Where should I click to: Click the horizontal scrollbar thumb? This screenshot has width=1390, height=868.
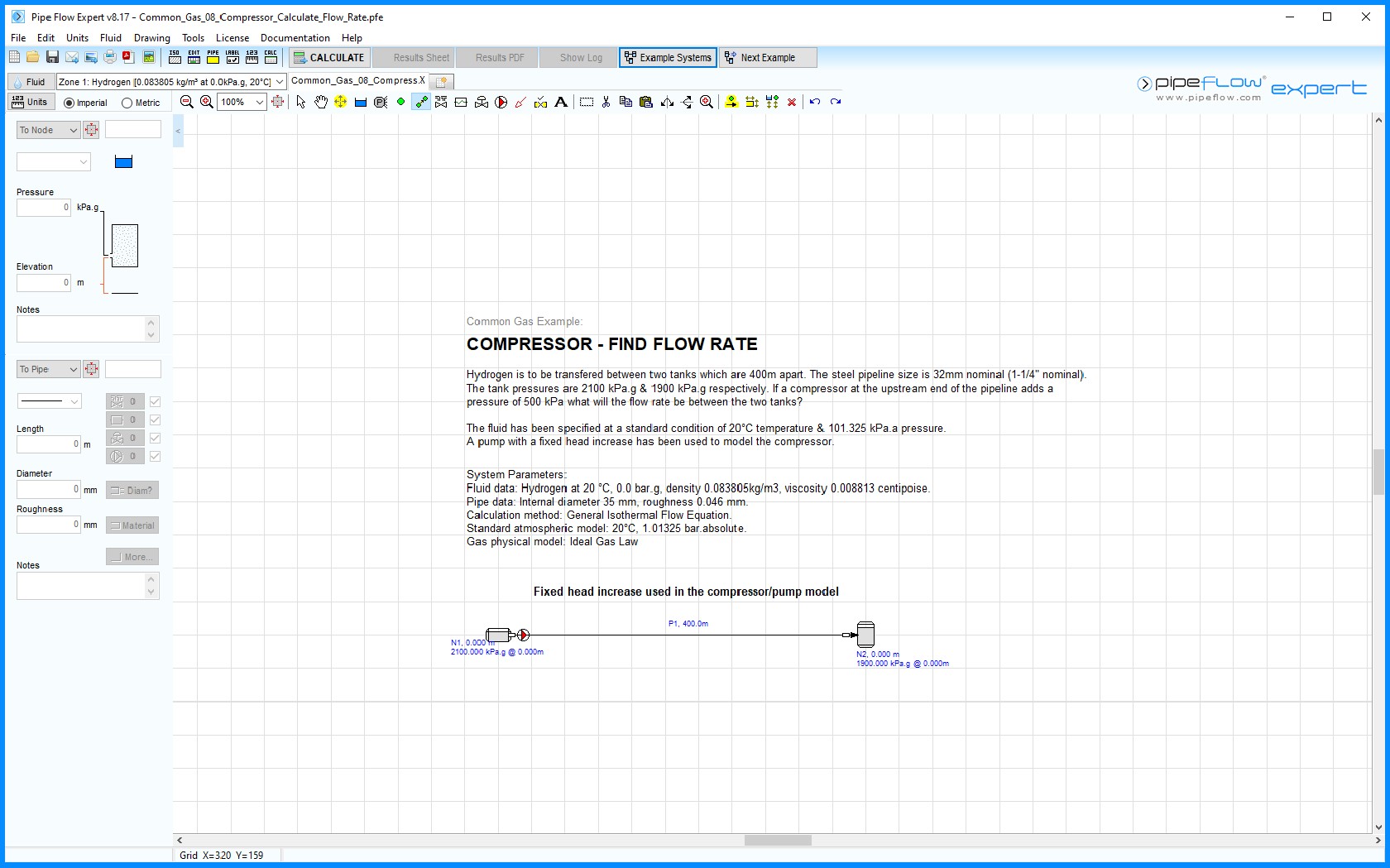click(x=778, y=840)
